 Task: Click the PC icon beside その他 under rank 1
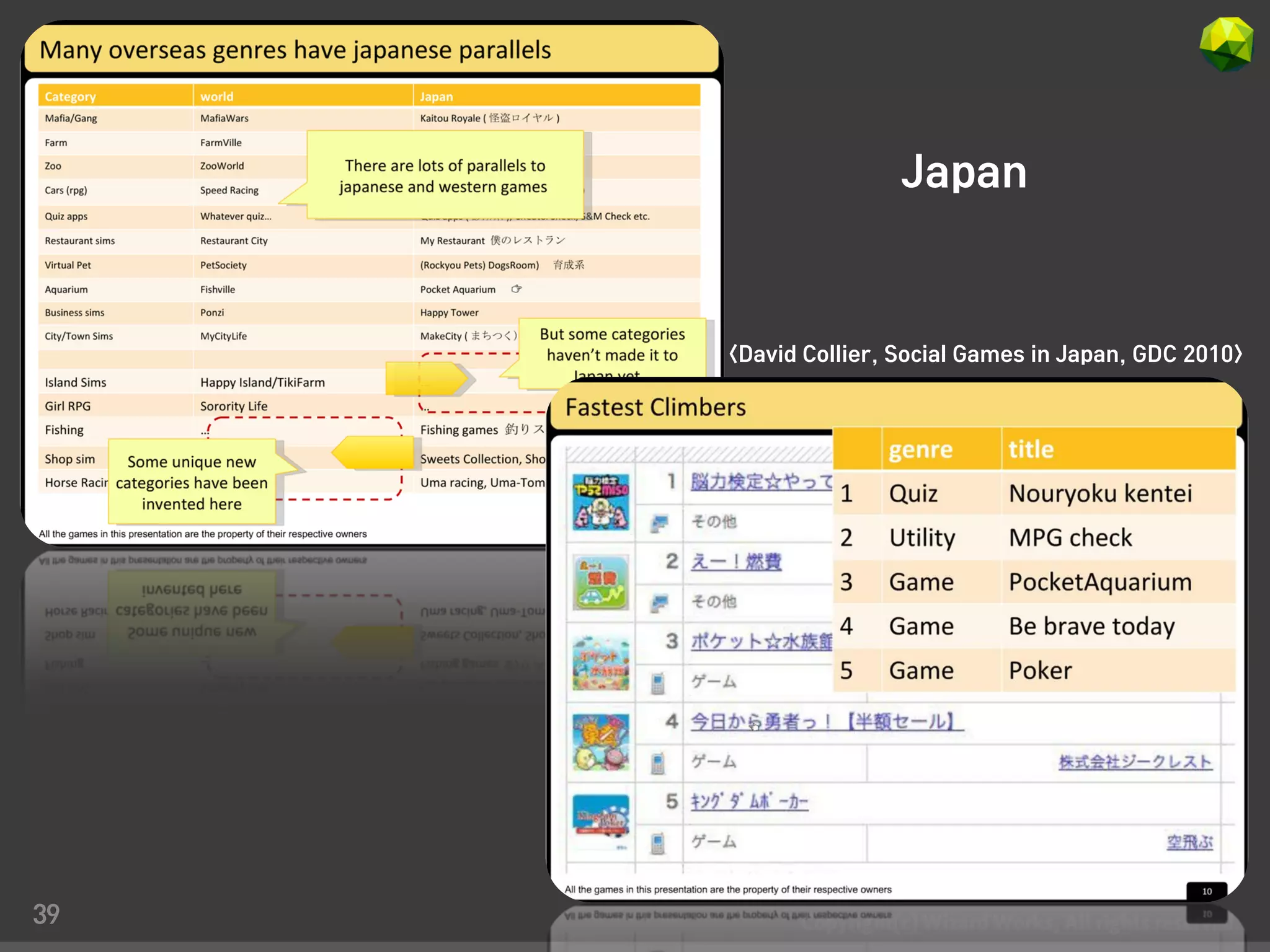click(x=659, y=522)
